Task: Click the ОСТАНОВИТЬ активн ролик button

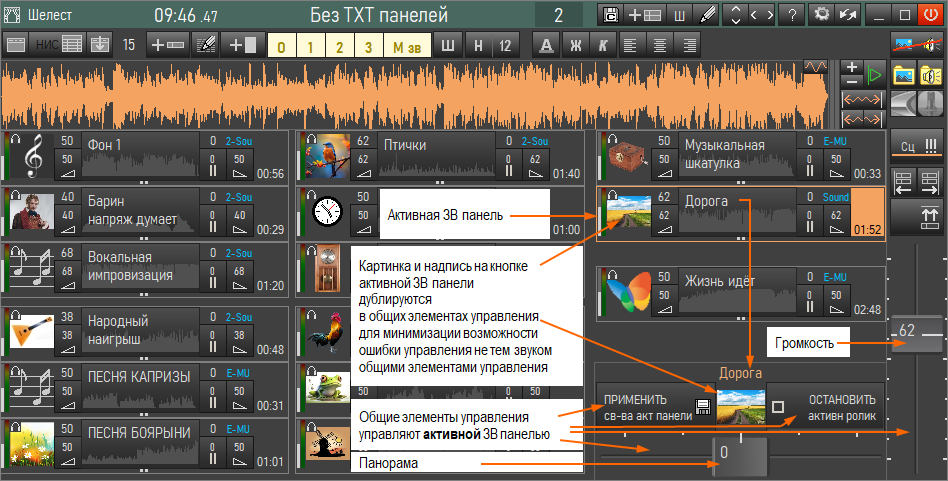Action: (825, 407)
